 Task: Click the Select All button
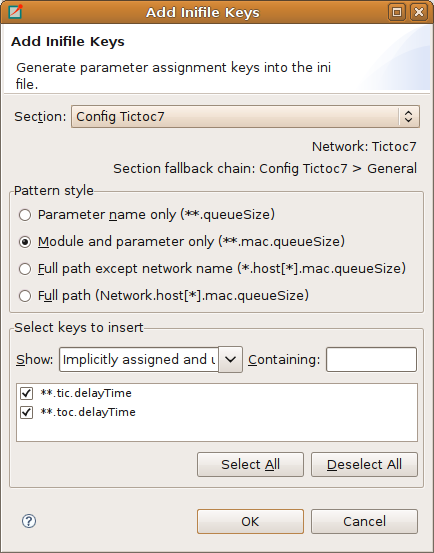point(250,464)
